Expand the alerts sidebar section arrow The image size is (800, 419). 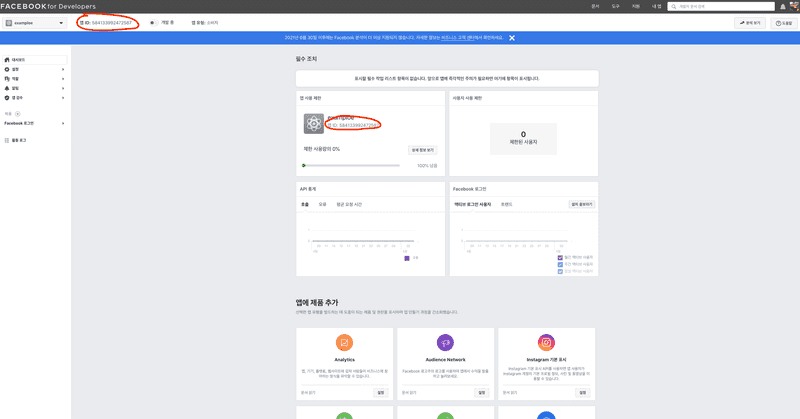point(63,88)
